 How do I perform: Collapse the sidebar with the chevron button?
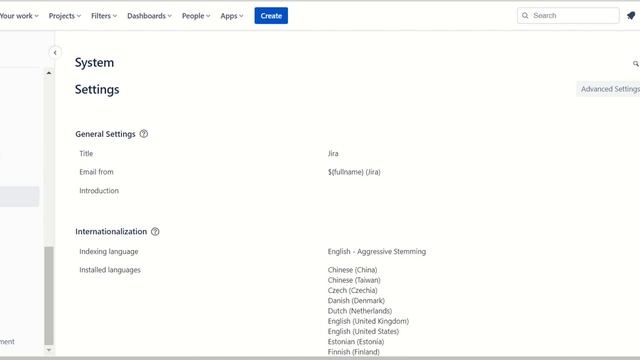coord(55,53)
